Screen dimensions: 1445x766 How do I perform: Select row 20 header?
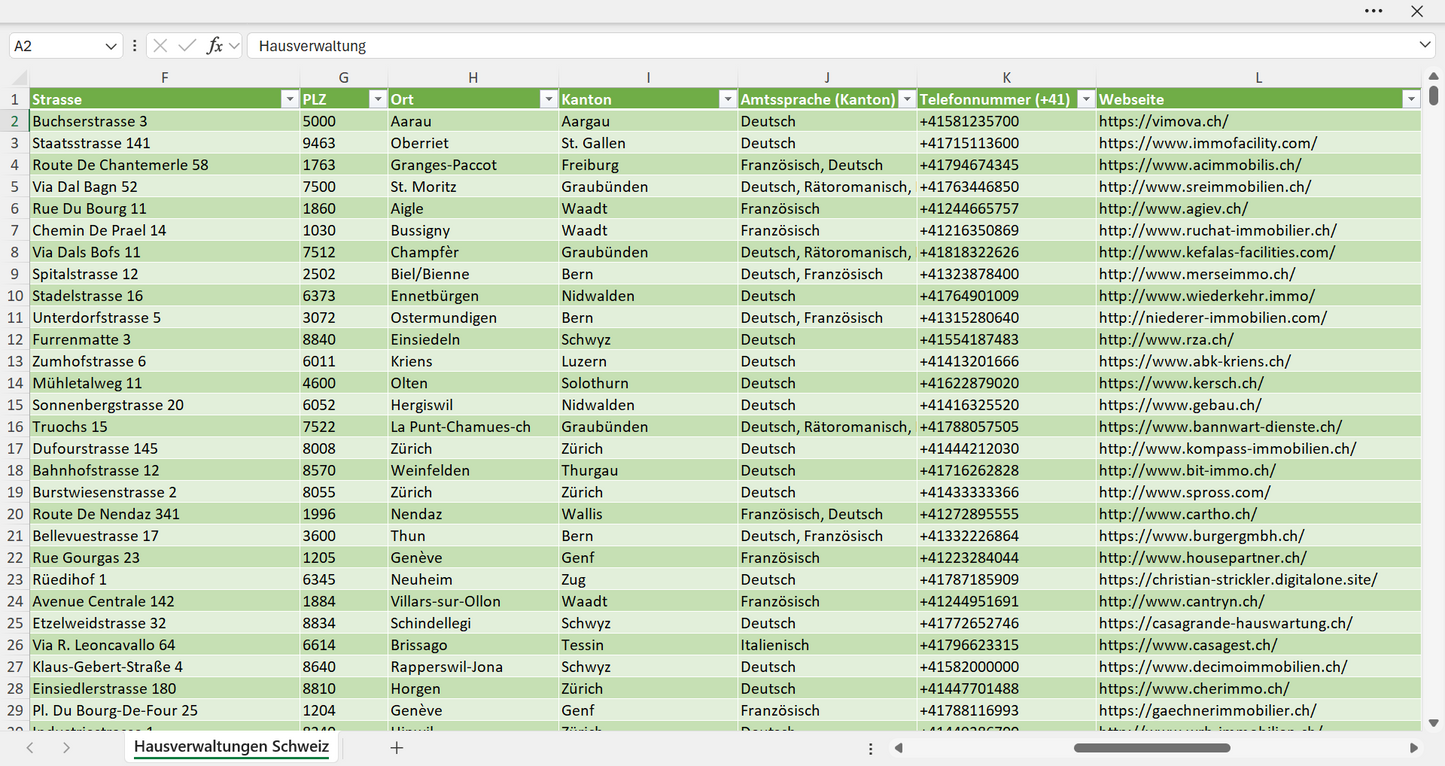(15, 514)
